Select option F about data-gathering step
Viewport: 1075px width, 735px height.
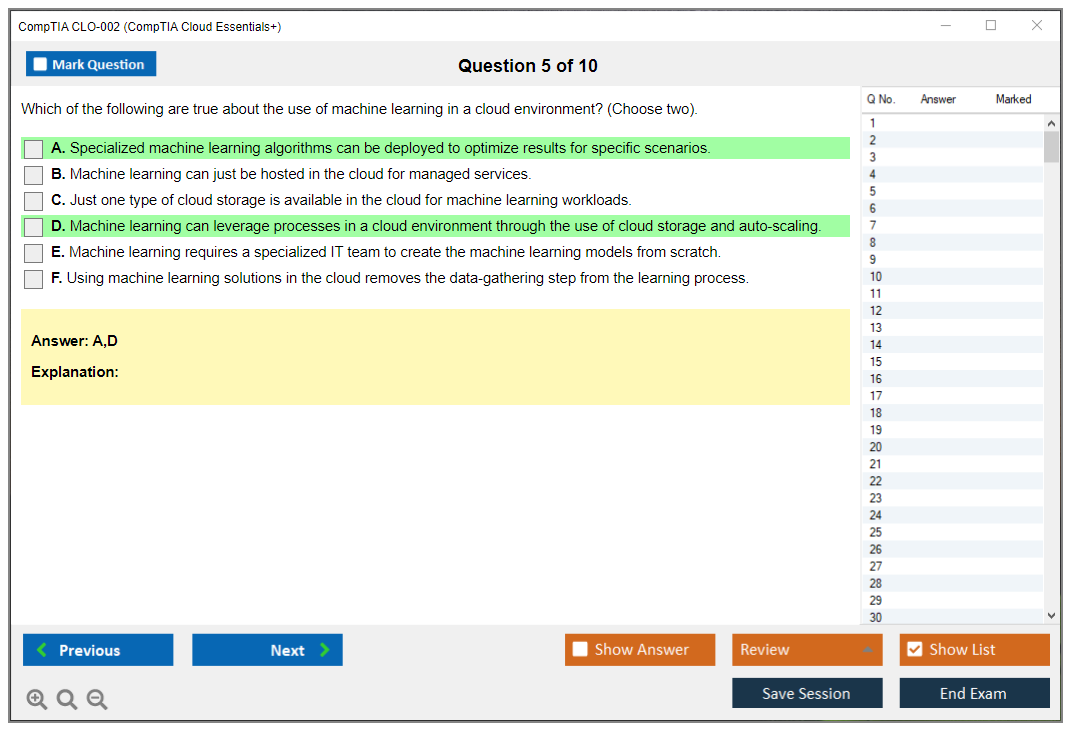pyautogui.click(x=34, y=279)
